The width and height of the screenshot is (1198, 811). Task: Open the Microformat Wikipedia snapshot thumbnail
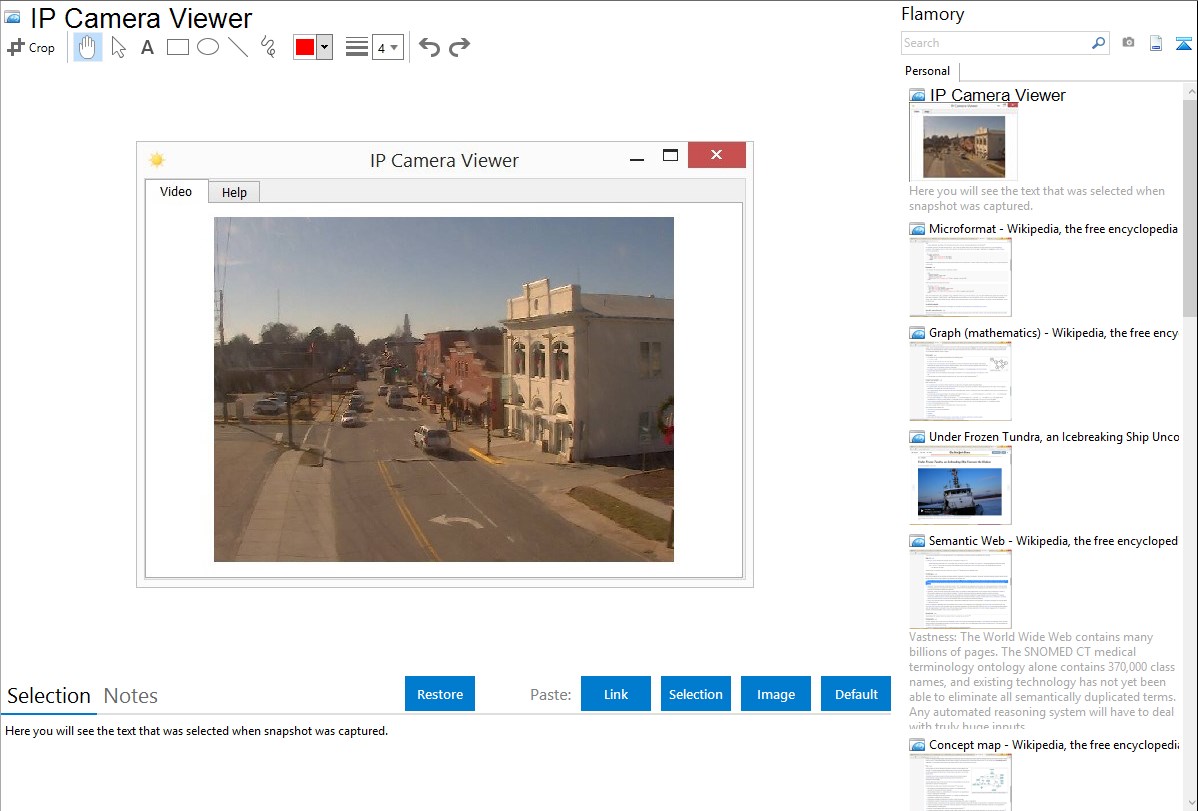click(960, 277)
